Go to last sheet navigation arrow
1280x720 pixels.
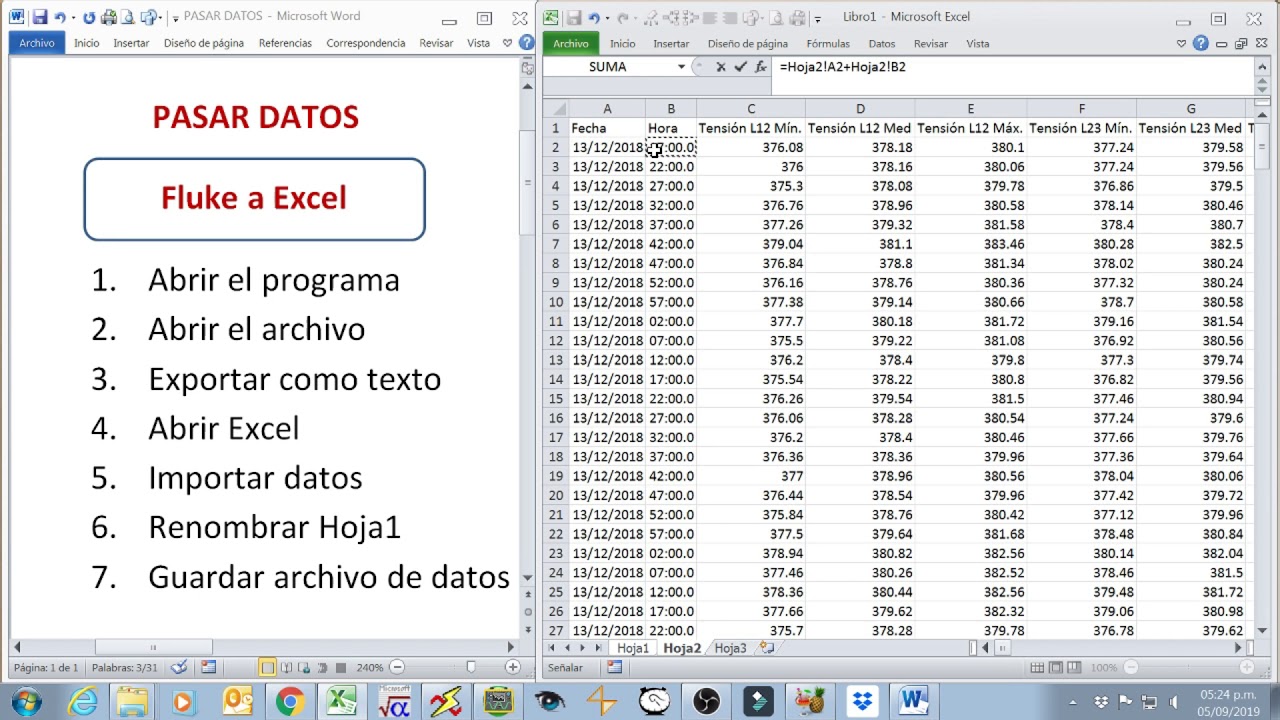601,648
